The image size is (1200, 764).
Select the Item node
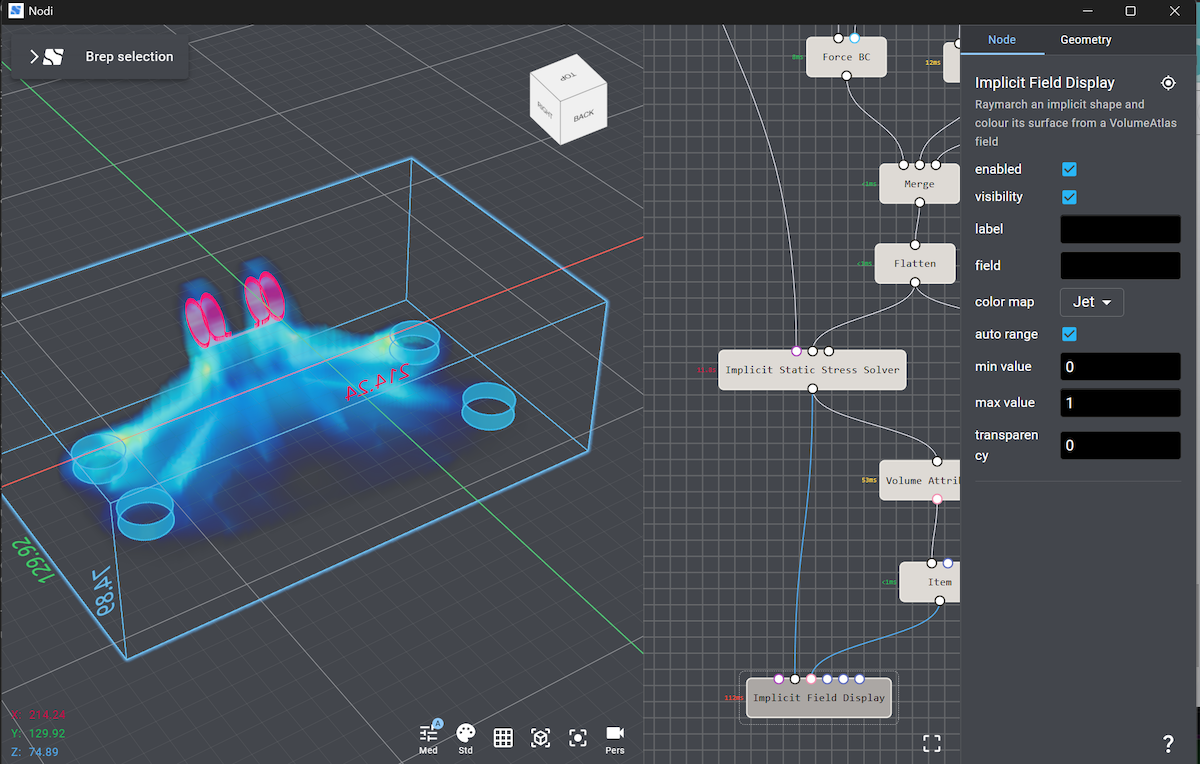coord(930,582)
